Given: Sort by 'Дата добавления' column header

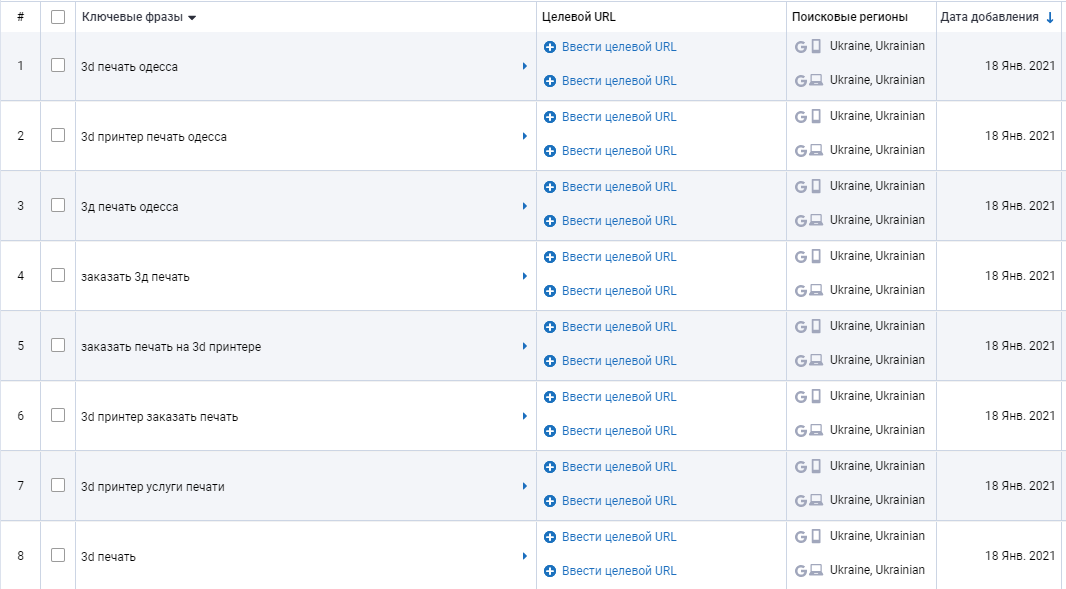Looking at the screenshot, I should tap(996, 17).
